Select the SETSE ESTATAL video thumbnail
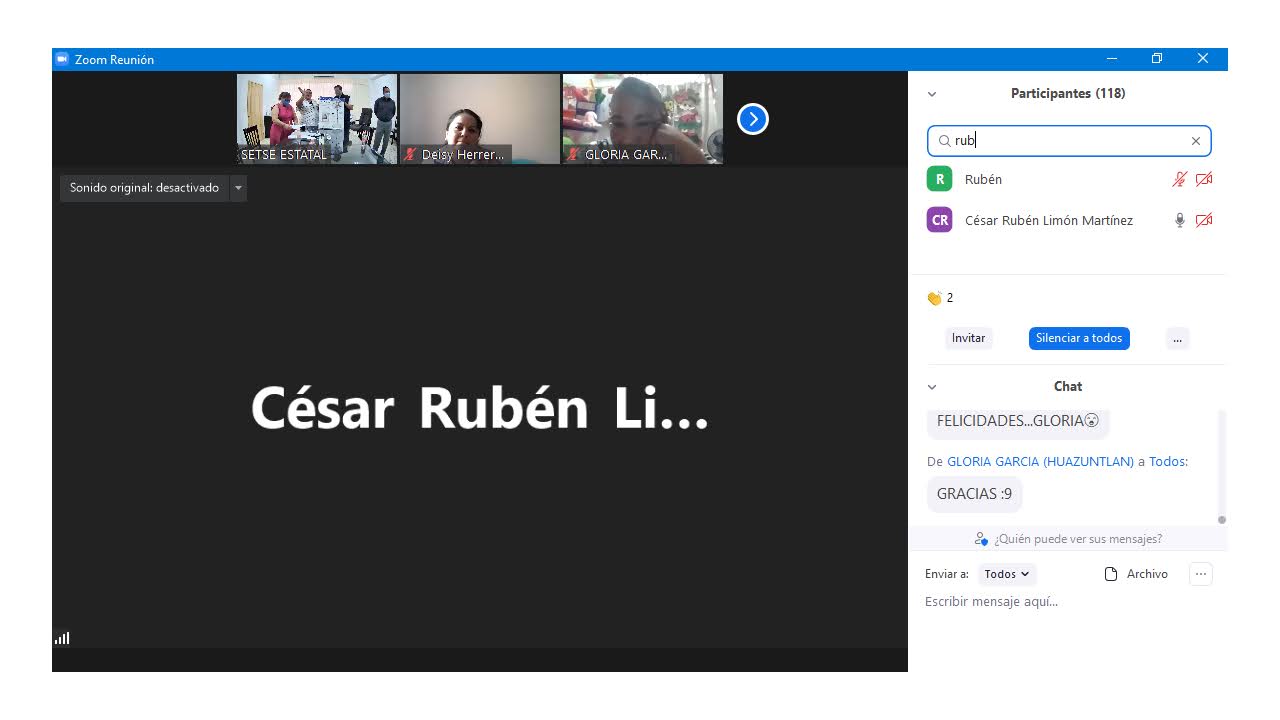This screenshot has width=1280, height=720. pos(317,119)
